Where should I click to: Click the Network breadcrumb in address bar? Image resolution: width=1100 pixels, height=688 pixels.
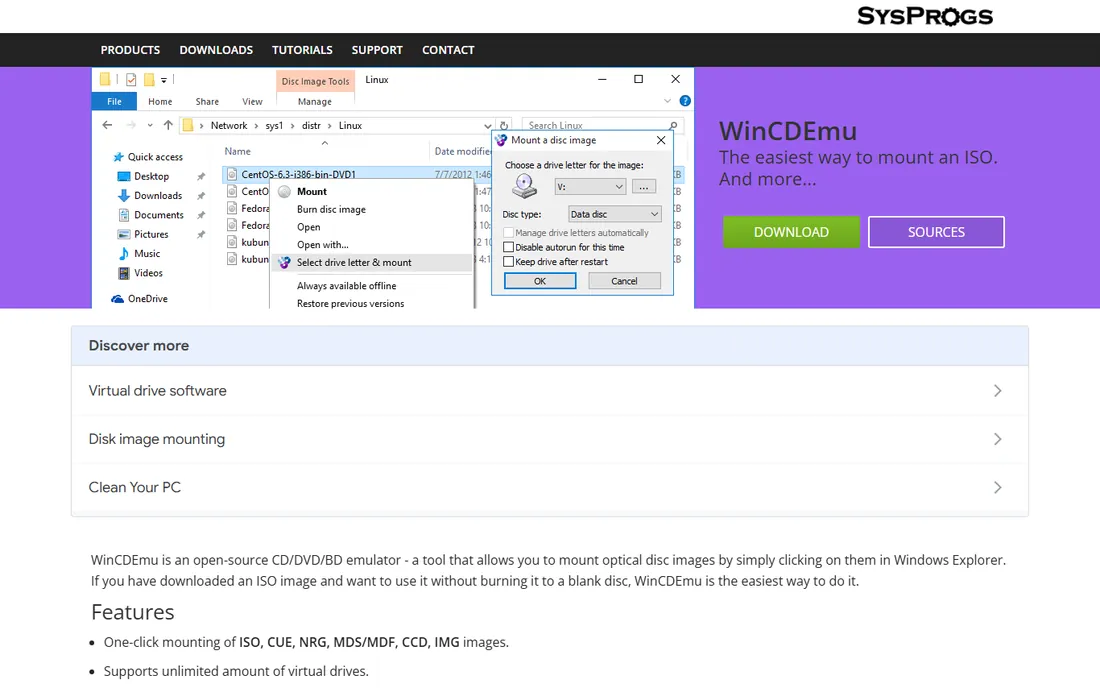point(229,126)
